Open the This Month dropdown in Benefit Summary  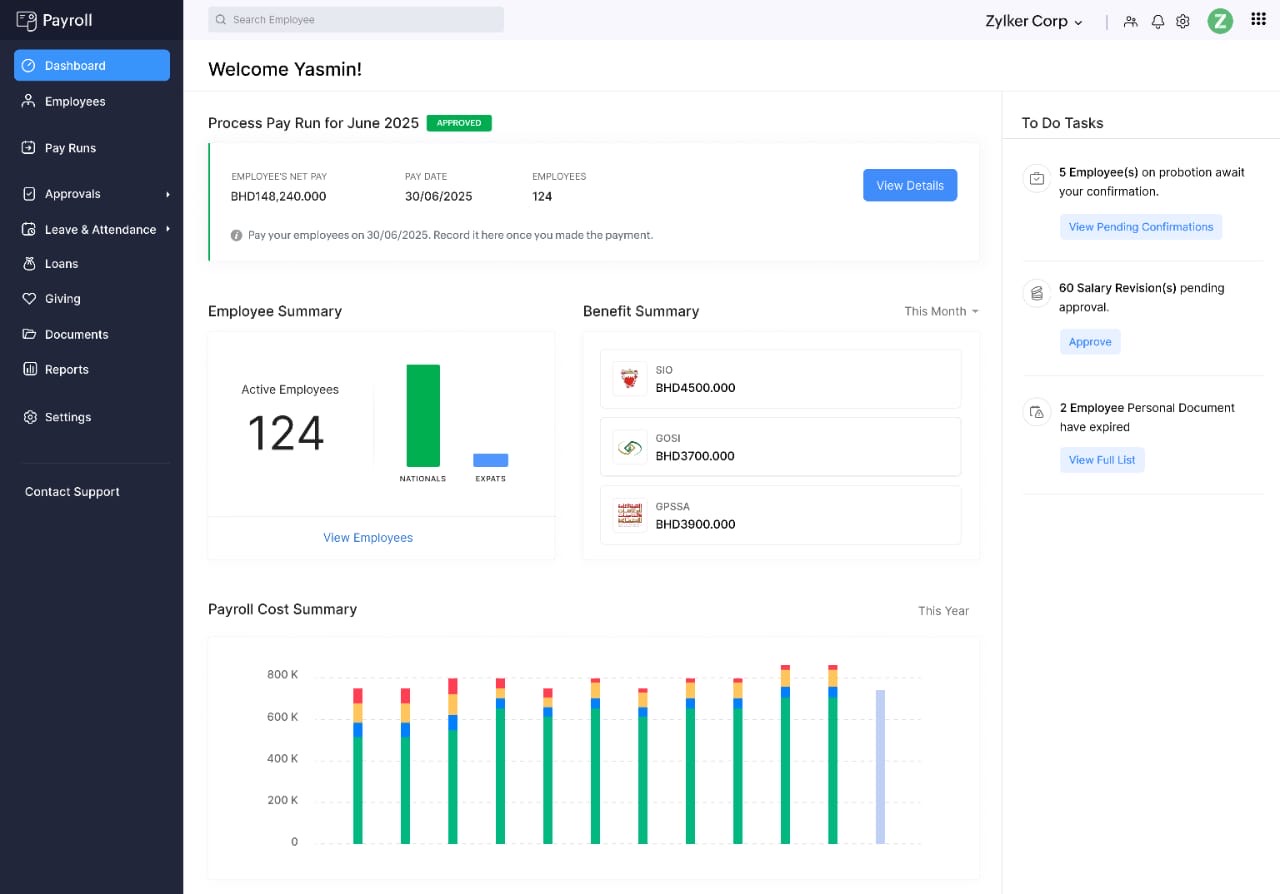coord(941,311)
